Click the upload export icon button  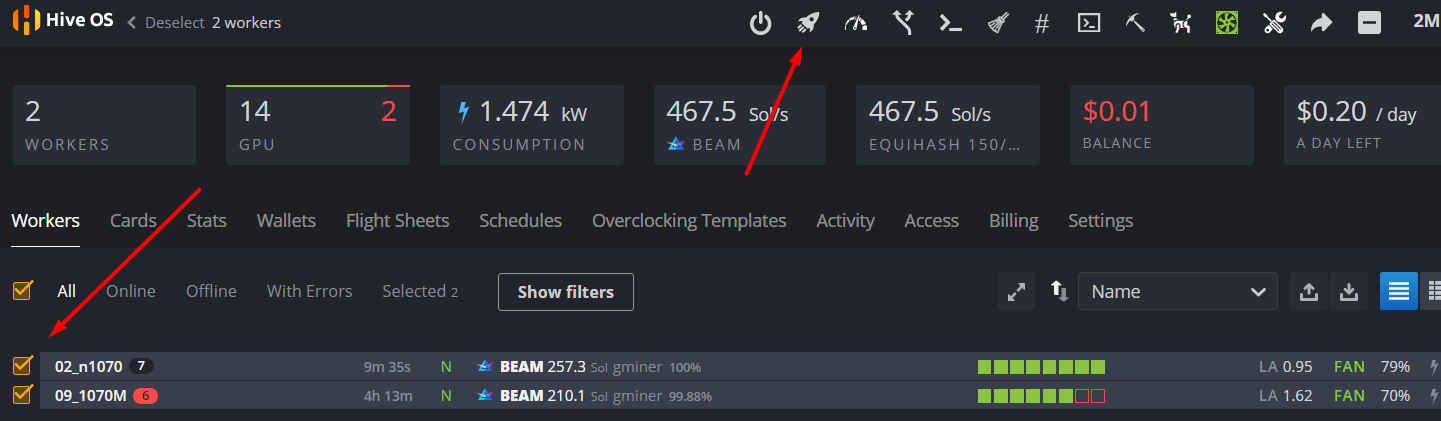(x=1308, y=292)
